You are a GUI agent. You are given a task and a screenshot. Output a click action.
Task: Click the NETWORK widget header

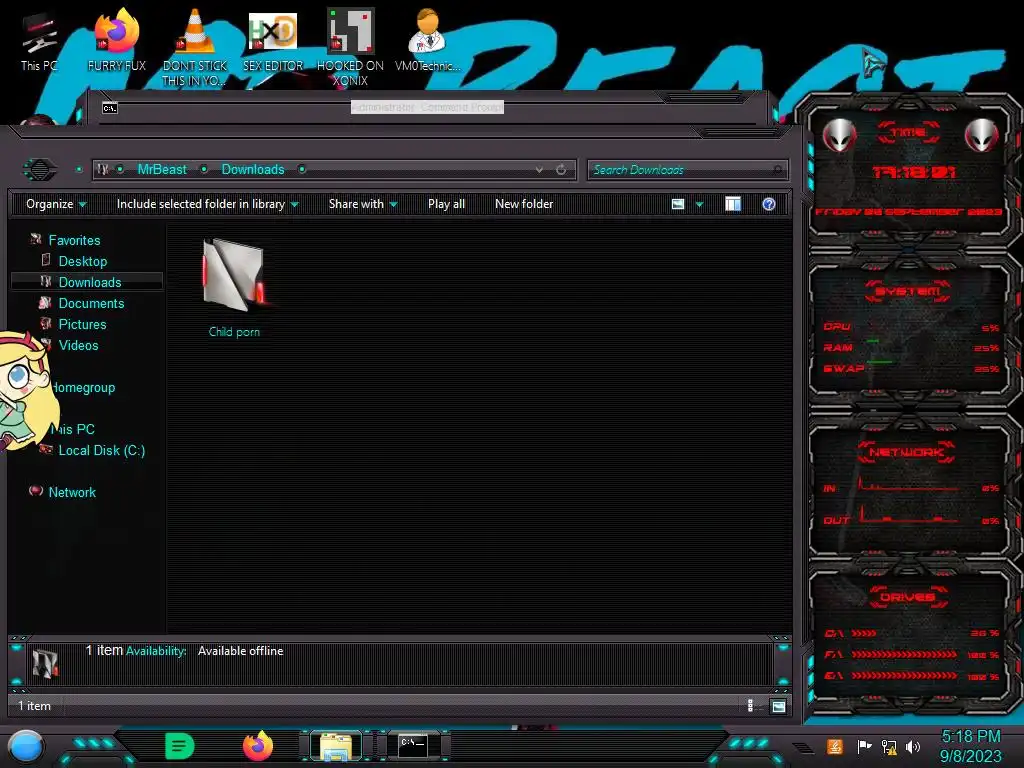tap(906, 452)
